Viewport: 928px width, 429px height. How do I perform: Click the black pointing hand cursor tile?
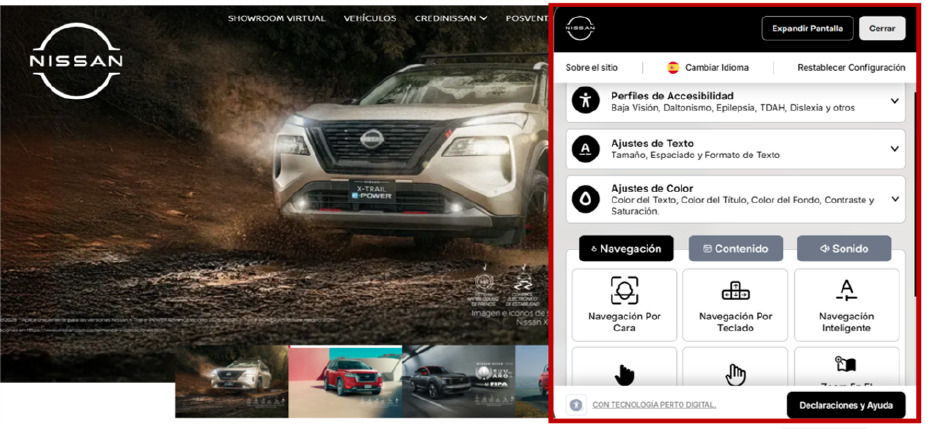(x=624, y=368)
